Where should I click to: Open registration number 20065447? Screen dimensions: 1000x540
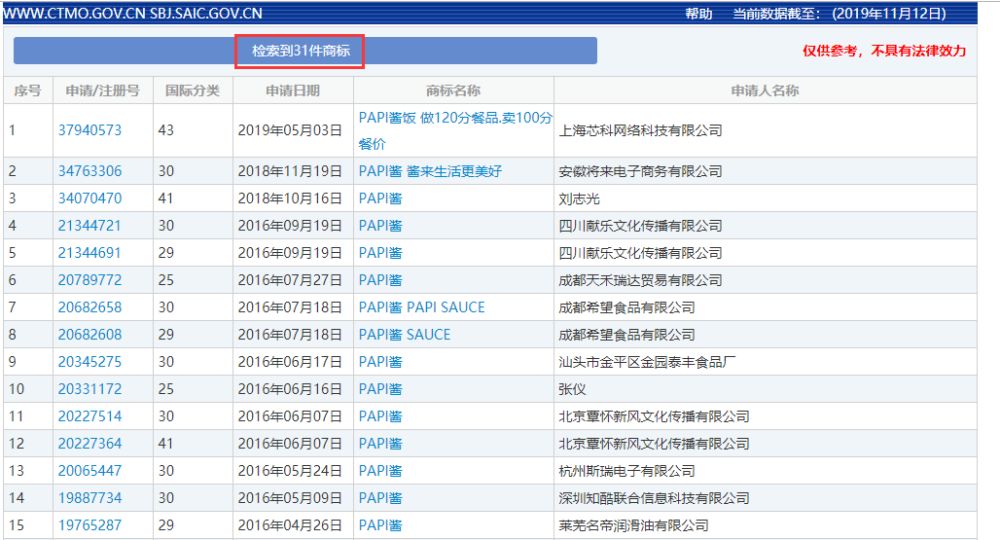[90, 471]
